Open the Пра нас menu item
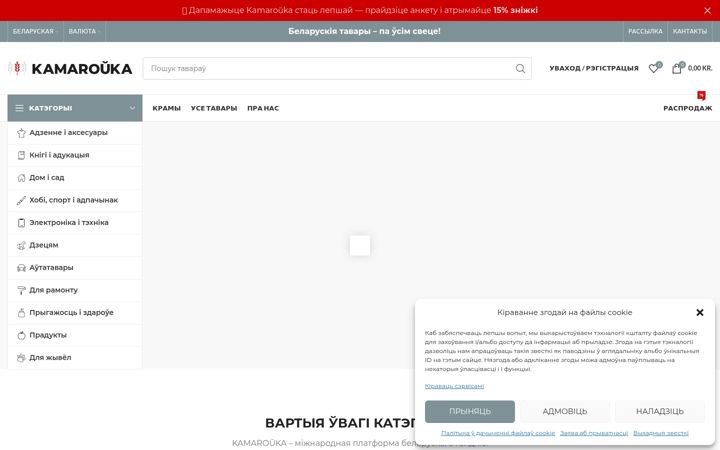This screenshot has height=450, width=720. [263, 108]
